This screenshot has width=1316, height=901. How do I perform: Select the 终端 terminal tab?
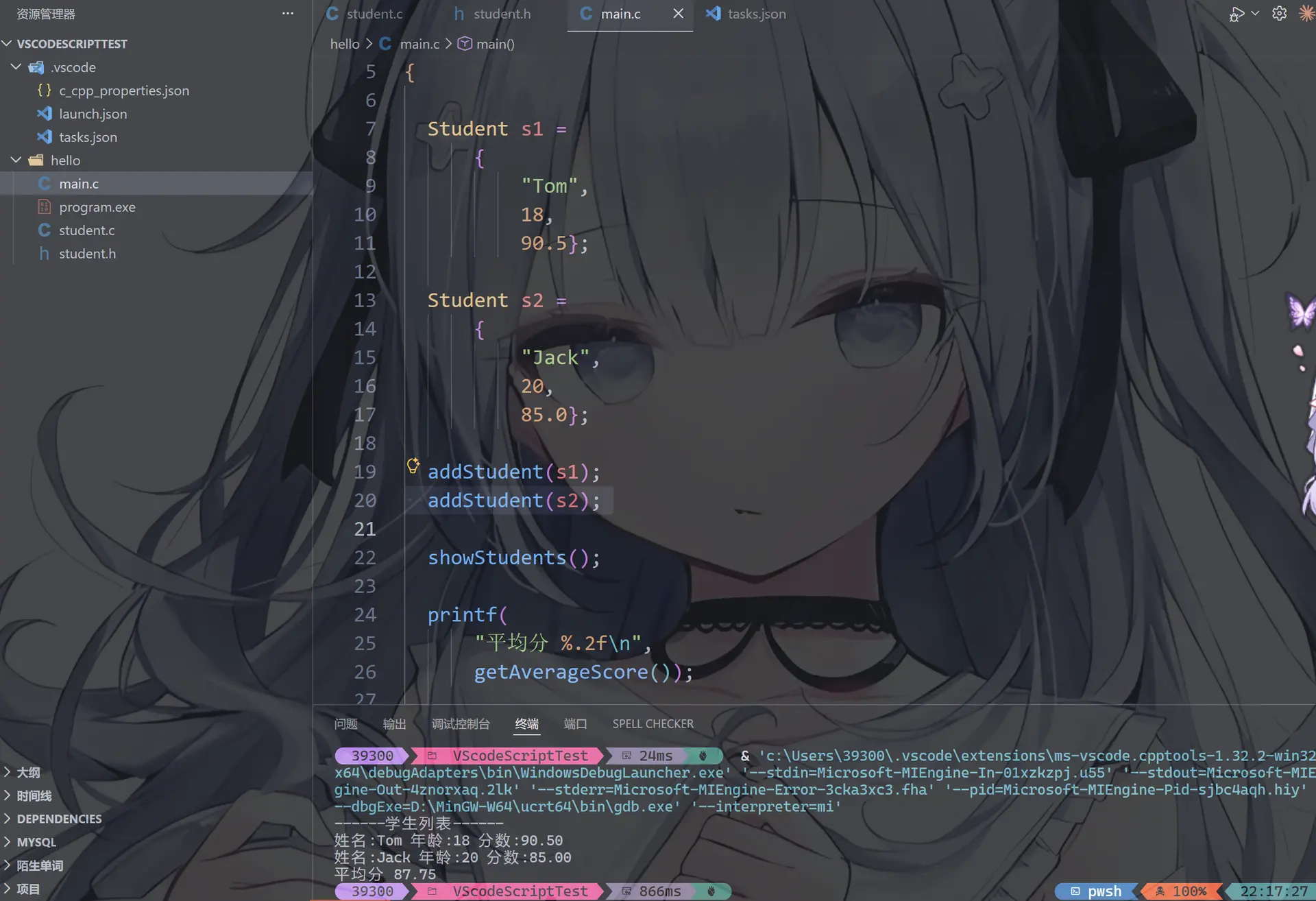[x=526, y=723]
